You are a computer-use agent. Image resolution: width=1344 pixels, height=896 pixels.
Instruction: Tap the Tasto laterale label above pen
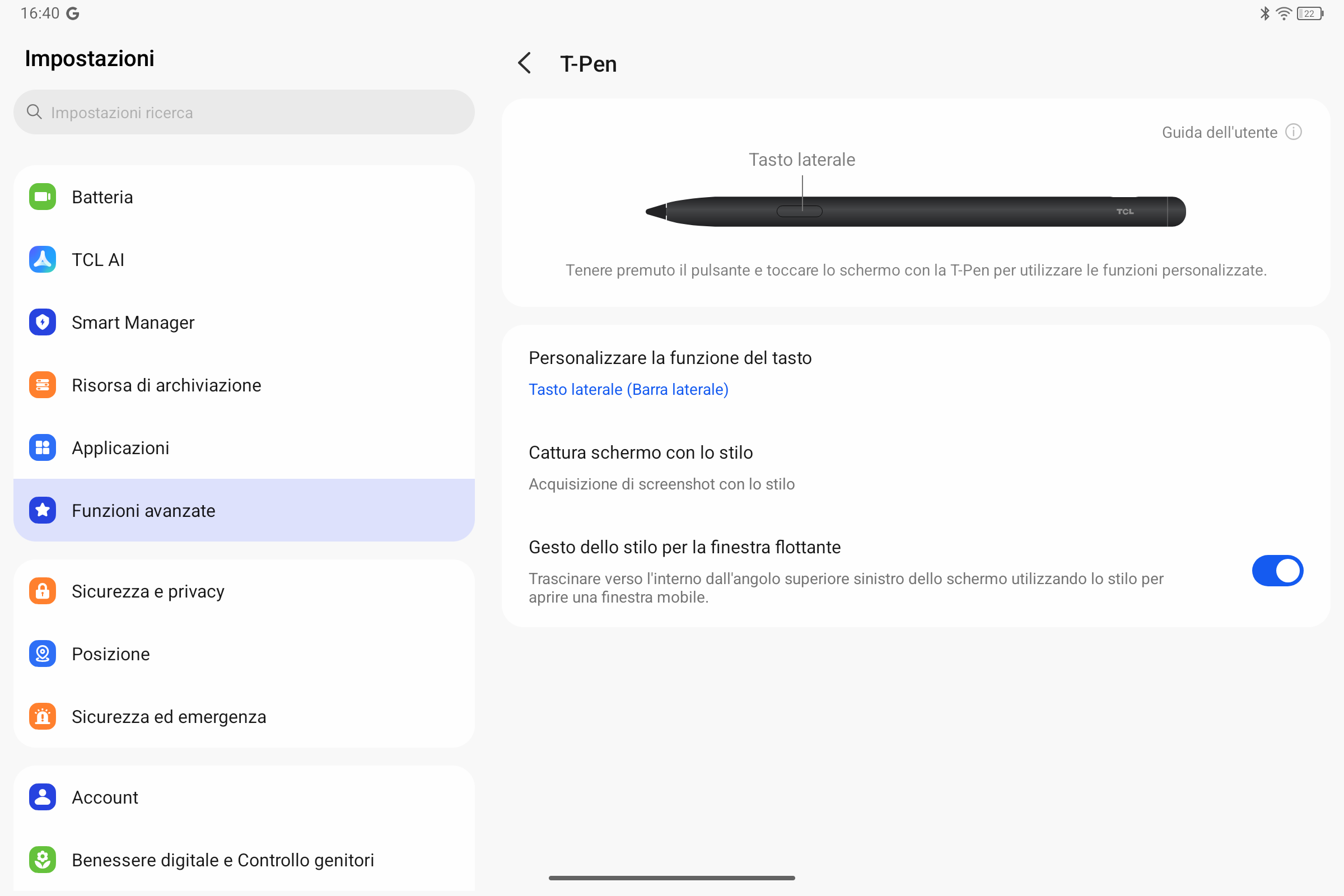(802, 160)
